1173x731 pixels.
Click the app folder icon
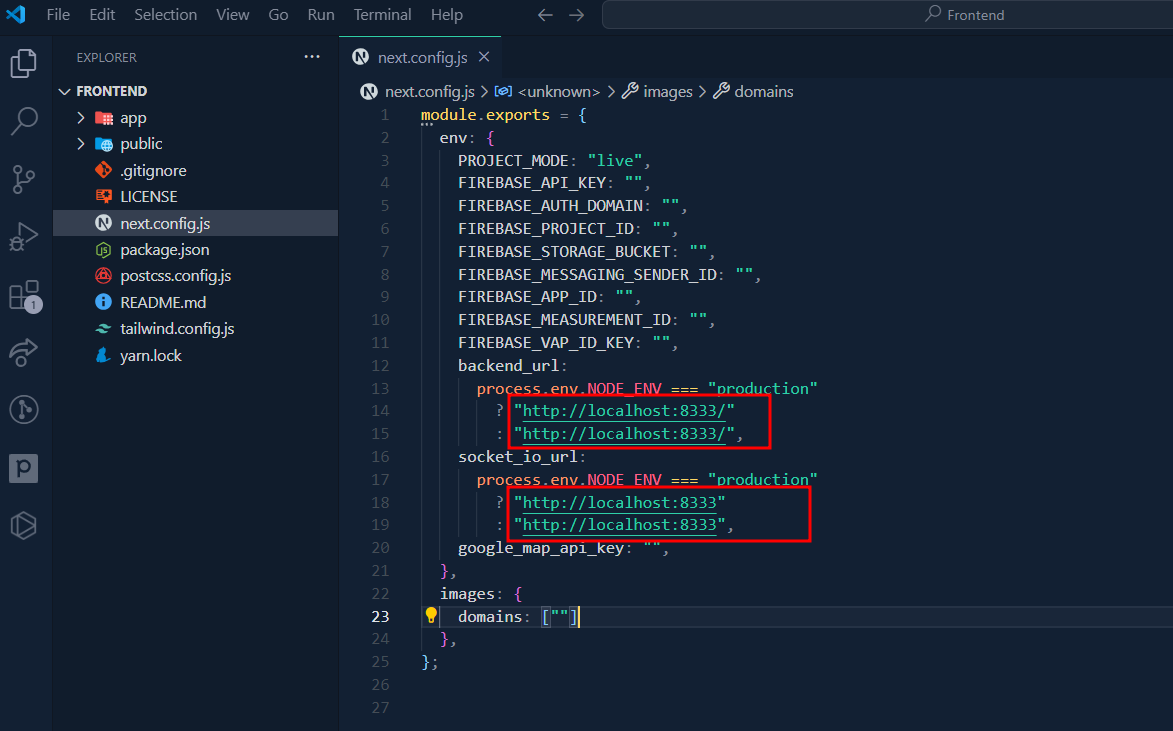(x=104, y=118)
